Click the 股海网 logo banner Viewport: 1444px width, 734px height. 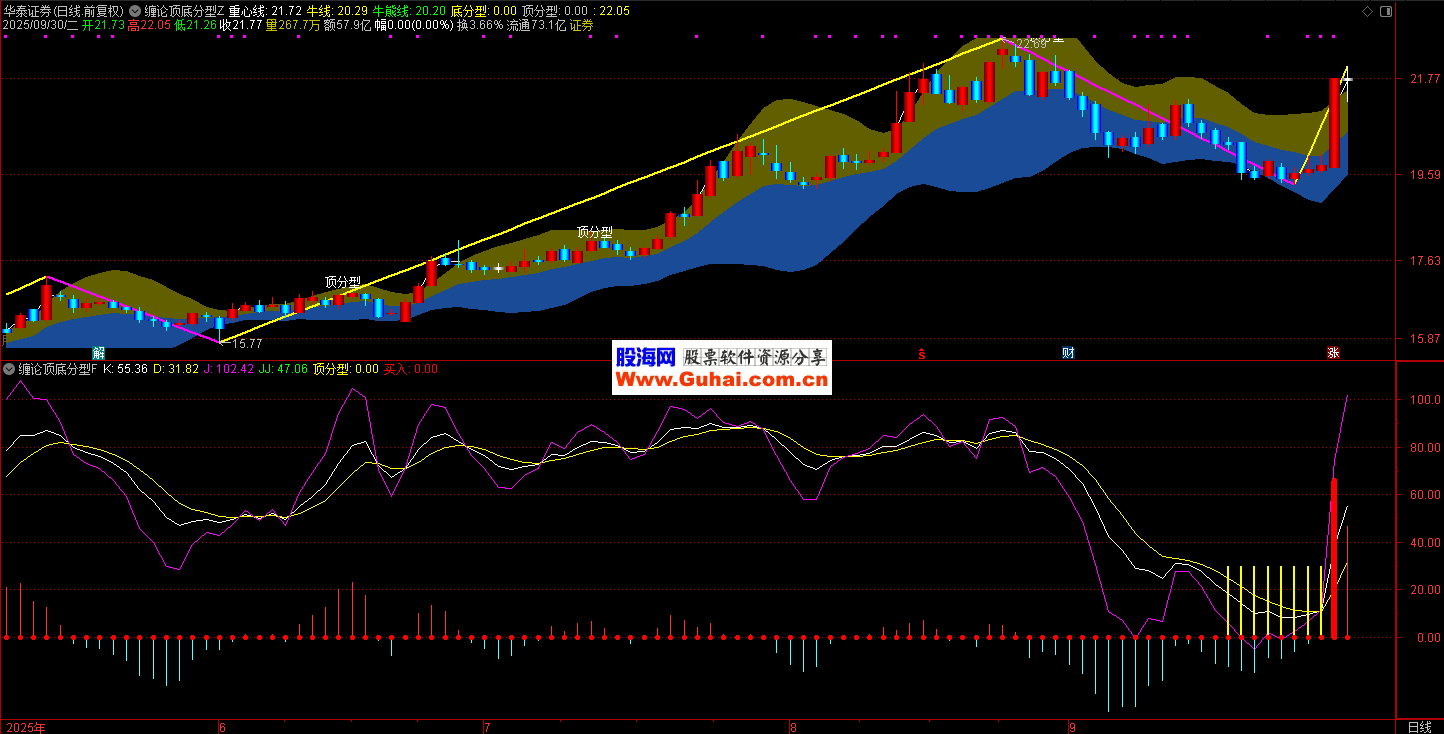(645, 357)
